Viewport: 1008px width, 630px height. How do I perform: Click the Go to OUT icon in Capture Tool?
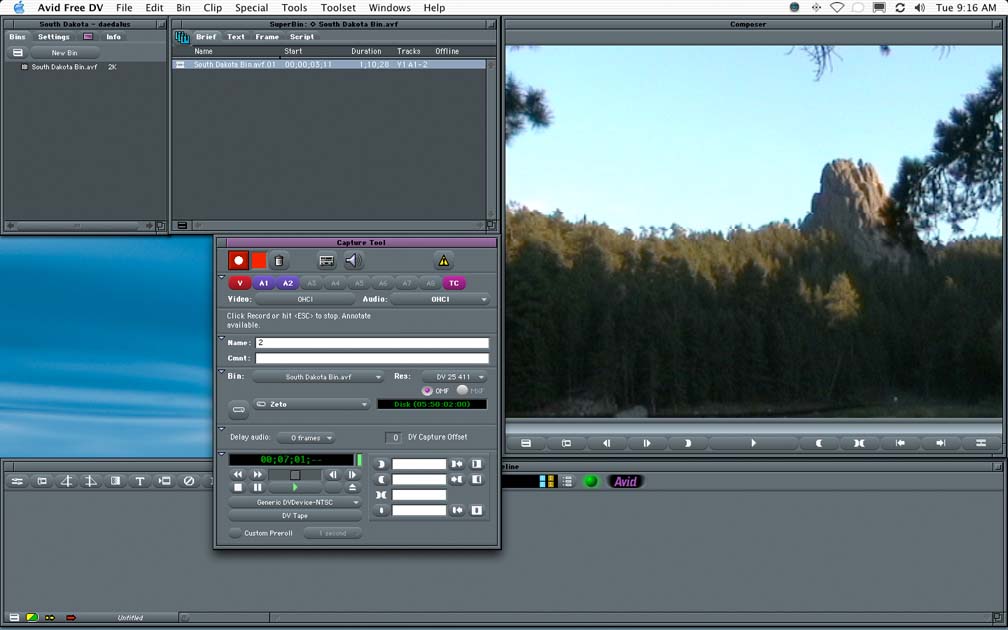[x=456, y=480]
